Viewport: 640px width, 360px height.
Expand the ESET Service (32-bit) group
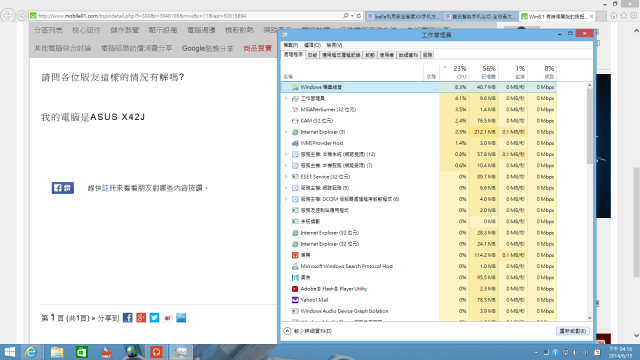pos(286,177)
